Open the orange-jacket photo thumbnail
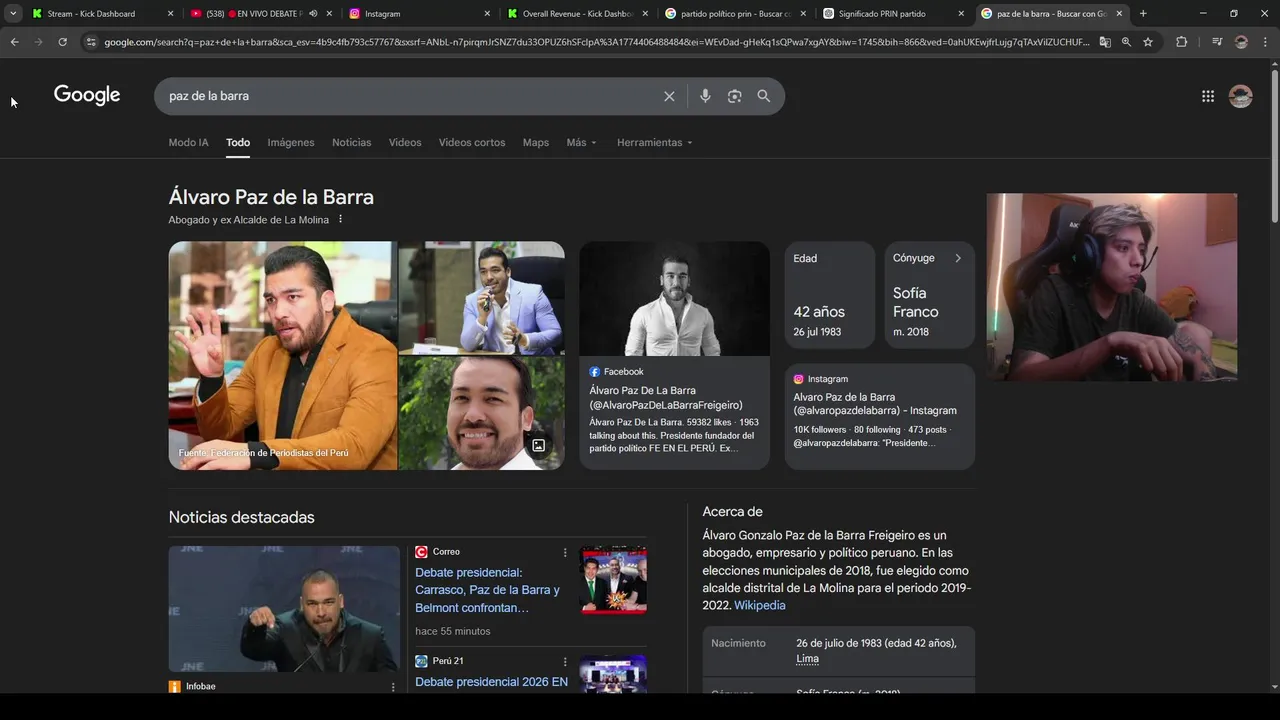Image resolution: width=1280 pixels, height=720 pixels. pyautogui.click(x=283, y=356)
